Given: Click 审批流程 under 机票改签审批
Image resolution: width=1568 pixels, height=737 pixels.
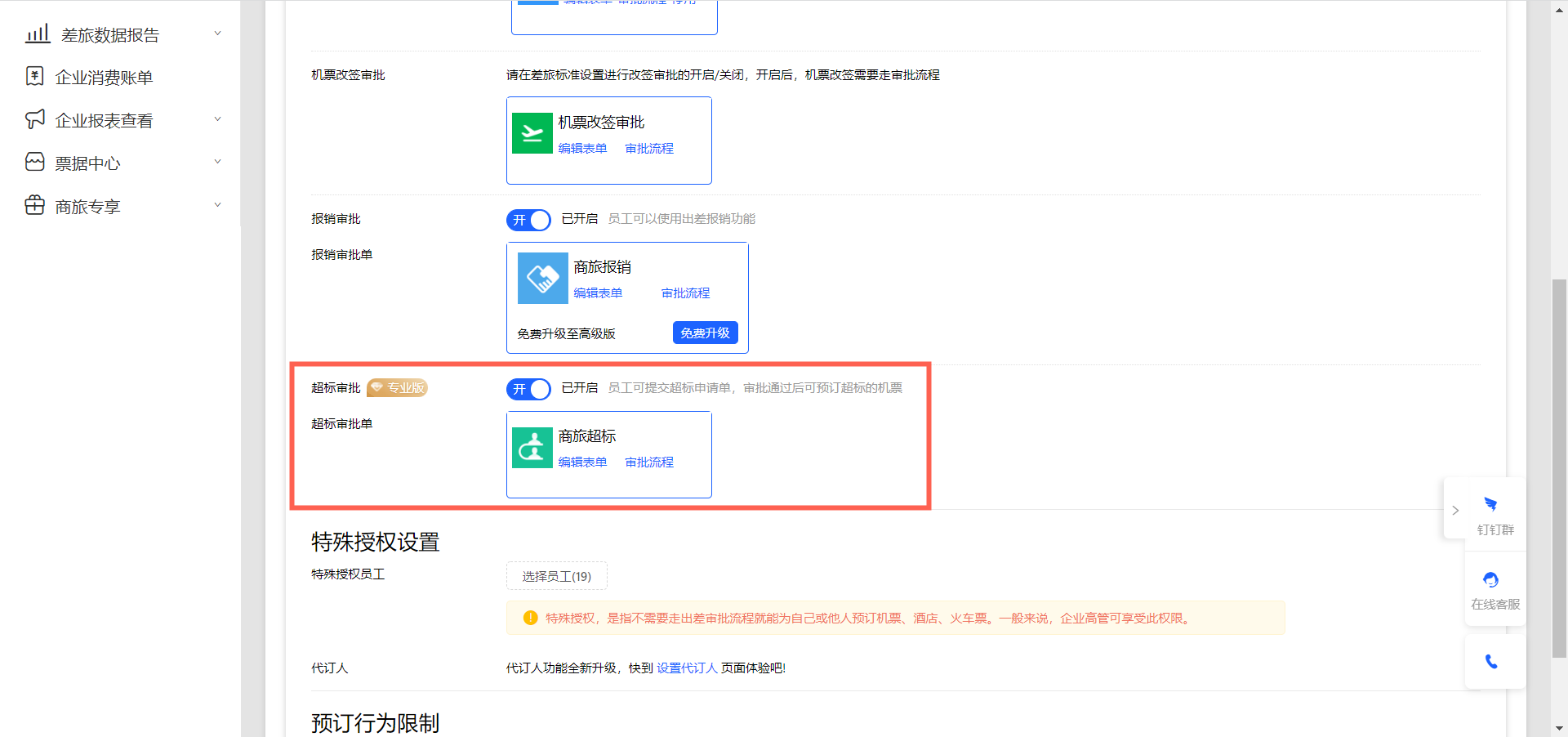Looking at the screenshot, I should tap(649, 148).
